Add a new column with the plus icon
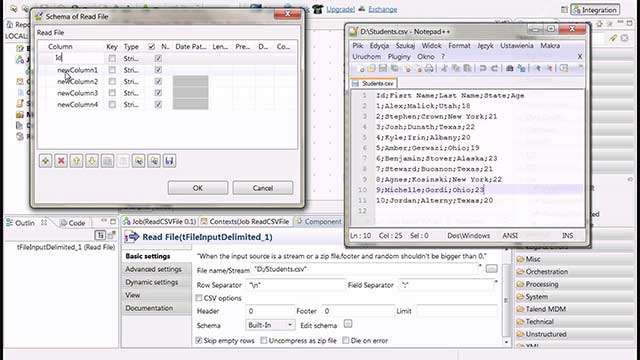The width and height of the screenshot is (640, 360). pos(45,161)
